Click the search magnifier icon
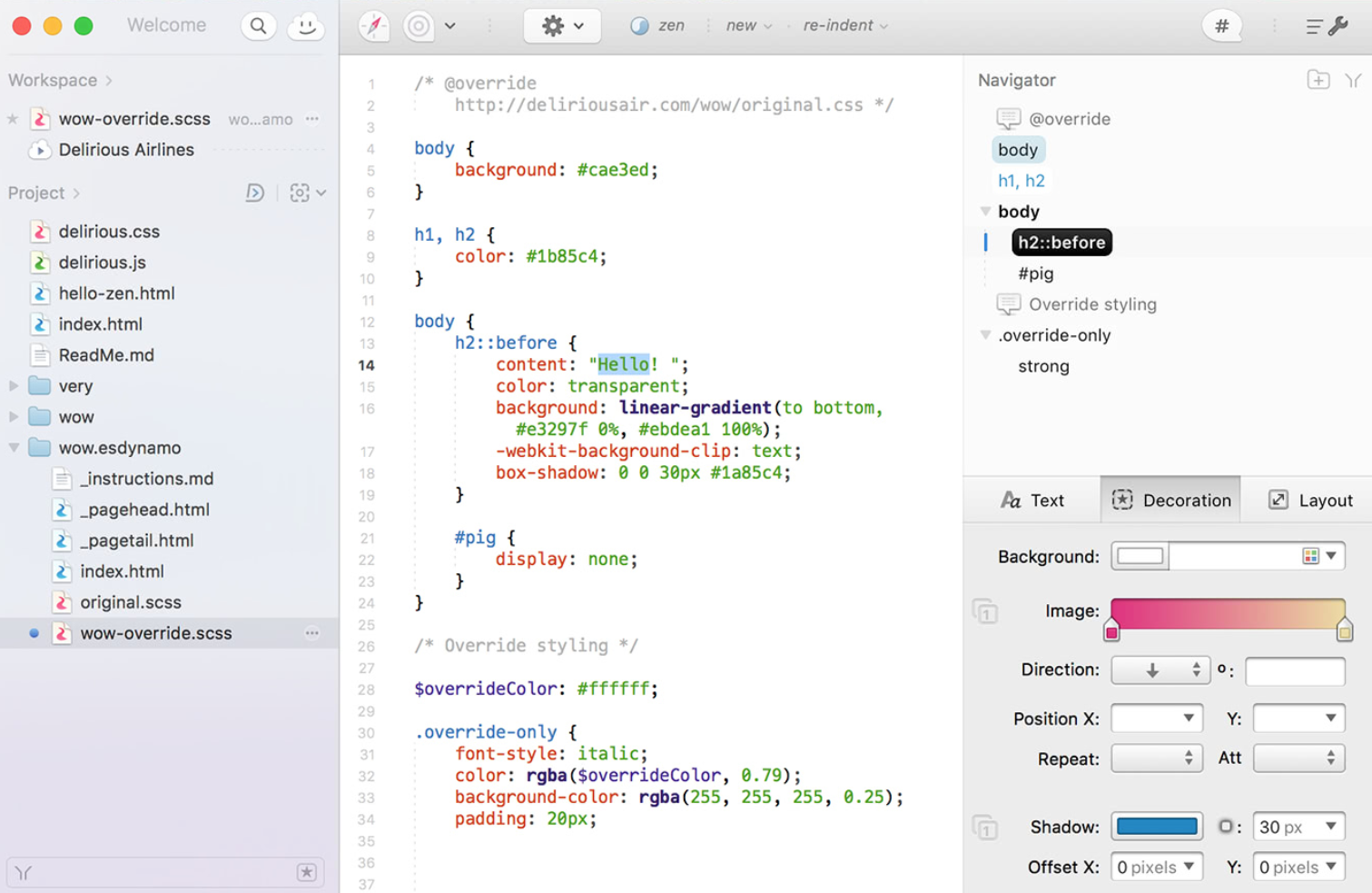This screenshot has width=1372, height=893. point(259,26)
